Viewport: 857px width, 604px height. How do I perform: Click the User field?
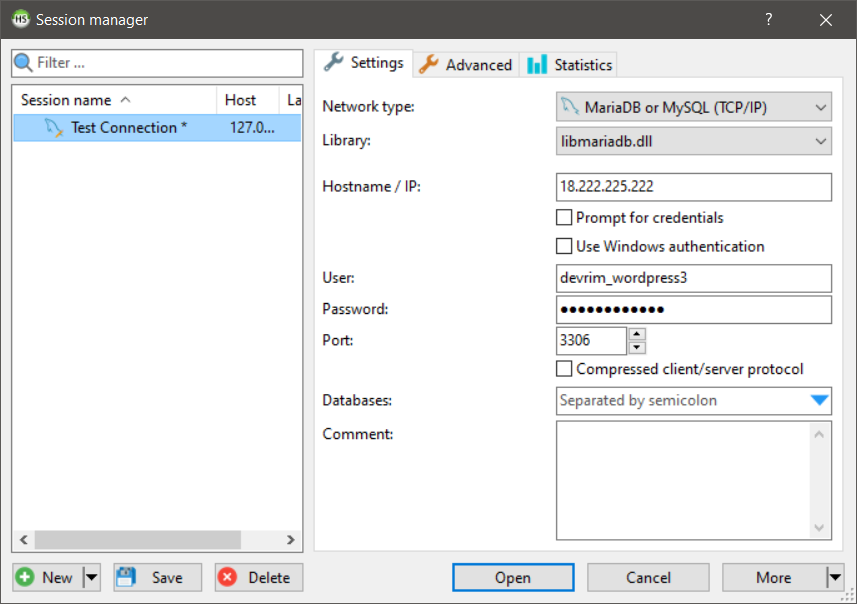694,278
